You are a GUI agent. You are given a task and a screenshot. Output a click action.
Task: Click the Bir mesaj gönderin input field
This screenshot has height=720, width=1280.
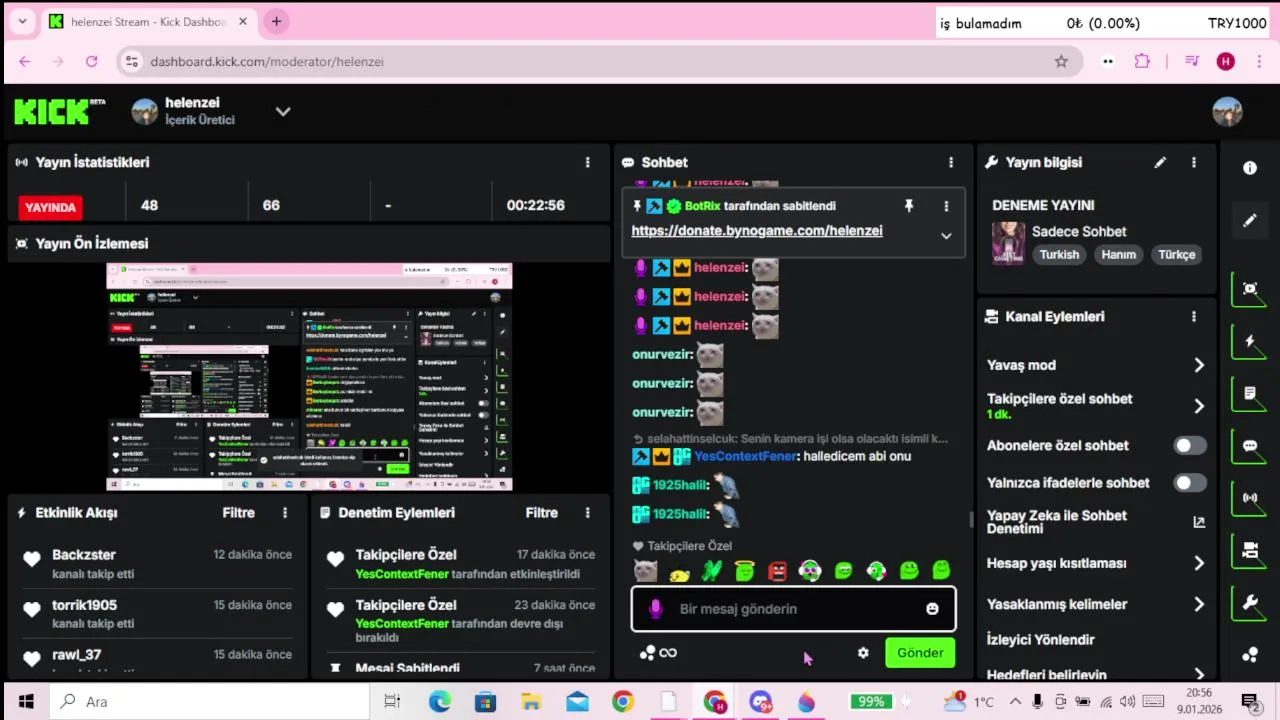click(793, 608)
